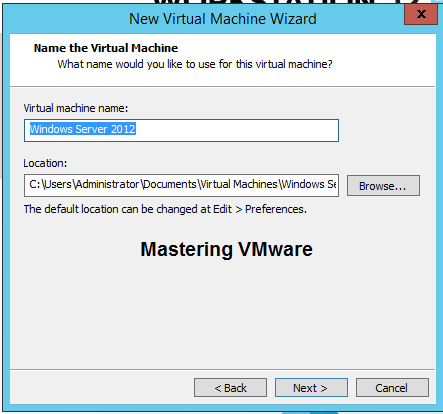Click the 'What name would you like' prompt
This screenshot has width=443, height=414.
(x=195, y=64)
